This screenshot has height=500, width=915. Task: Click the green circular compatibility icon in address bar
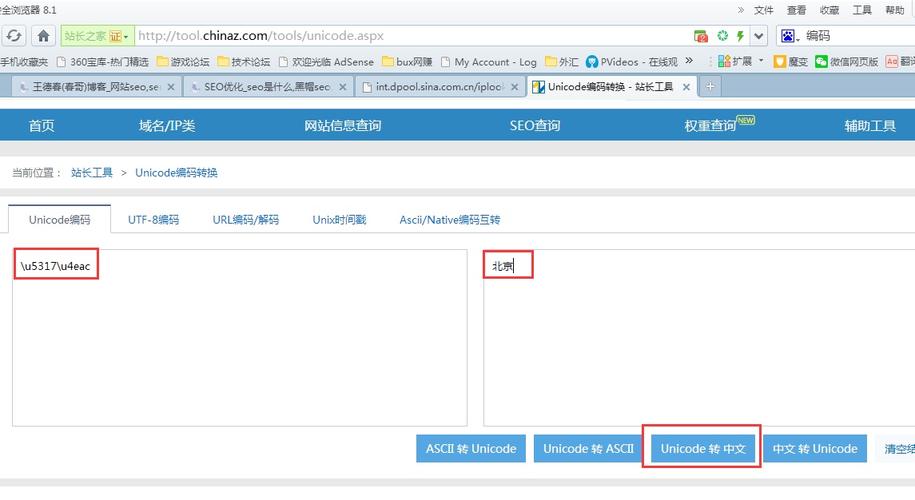tap(722, 36)
